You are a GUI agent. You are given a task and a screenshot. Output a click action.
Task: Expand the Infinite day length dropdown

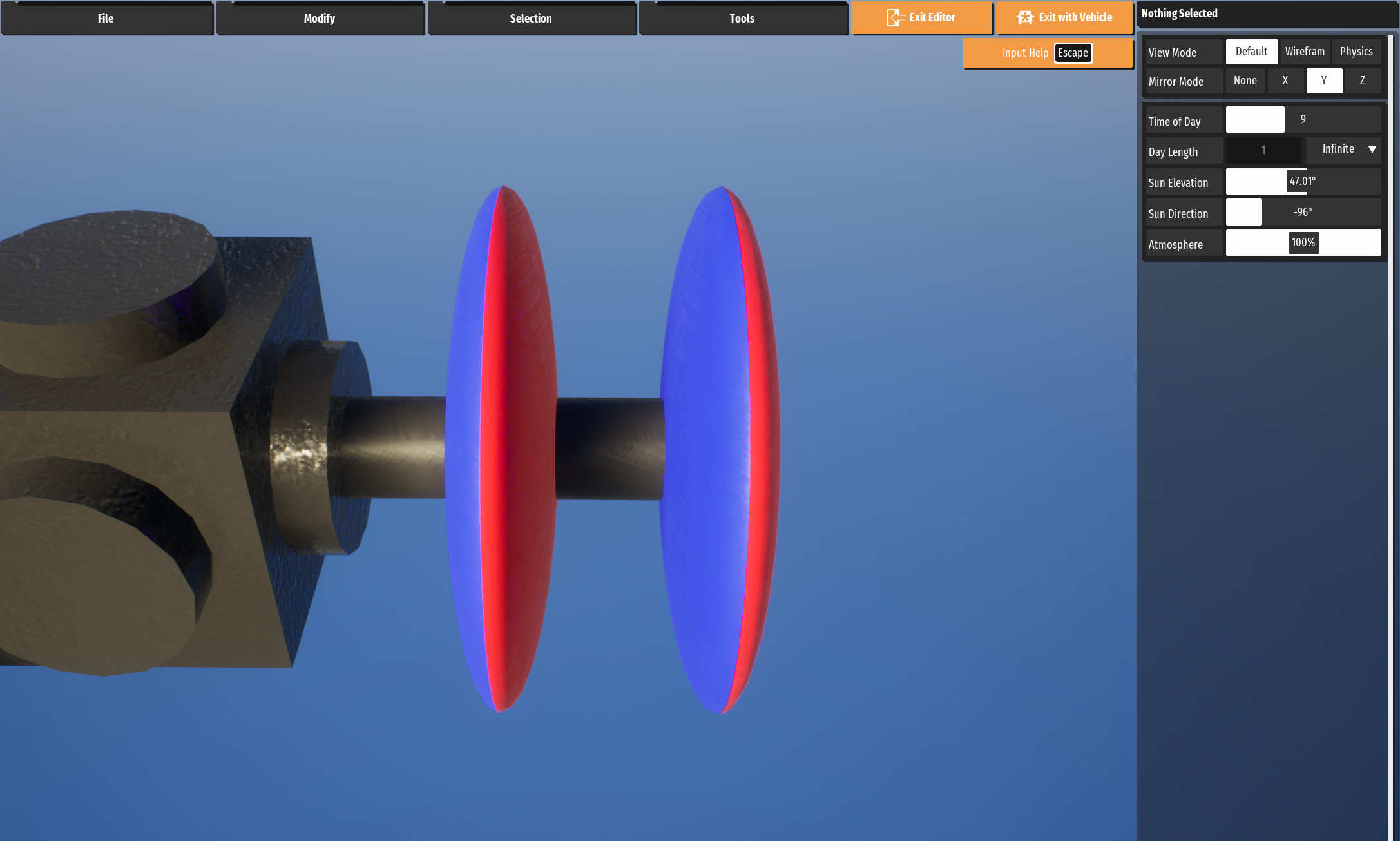pyautogui.click(x=1339, y=149)
